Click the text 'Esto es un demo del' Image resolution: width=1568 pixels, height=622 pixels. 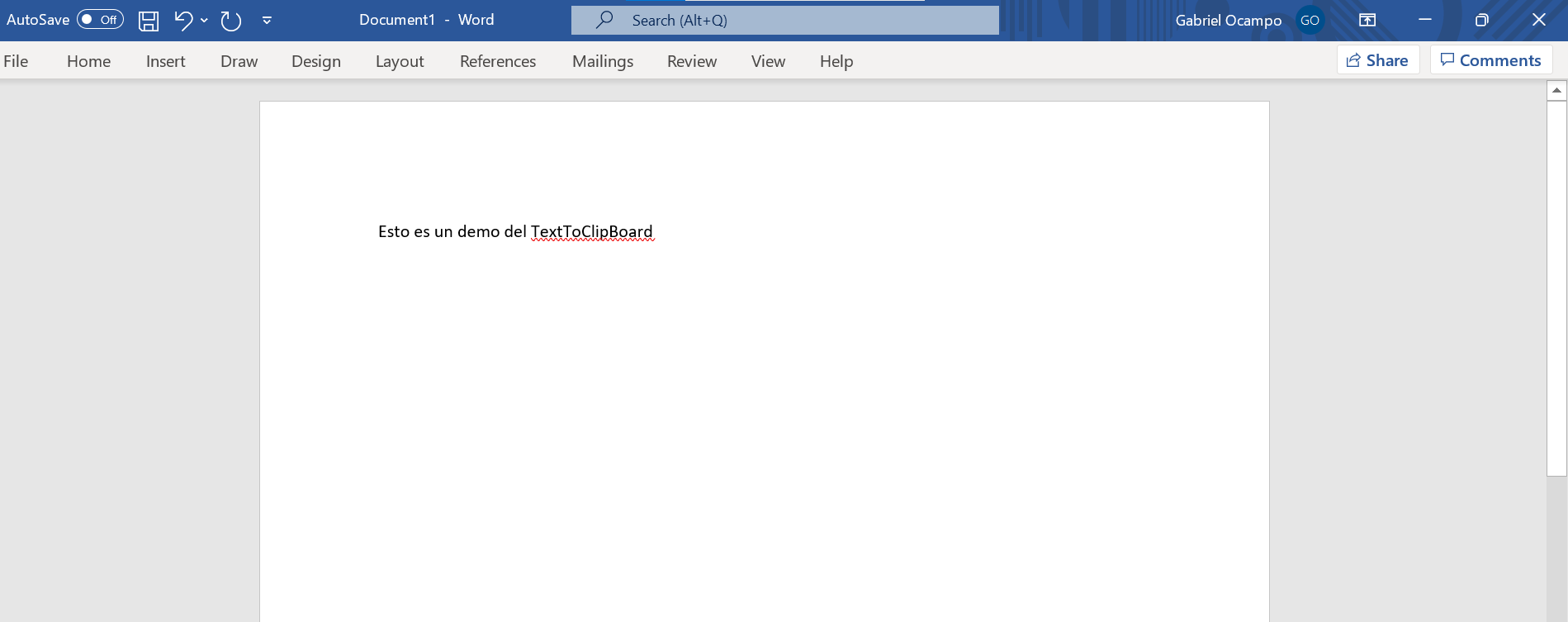(452, 232)
